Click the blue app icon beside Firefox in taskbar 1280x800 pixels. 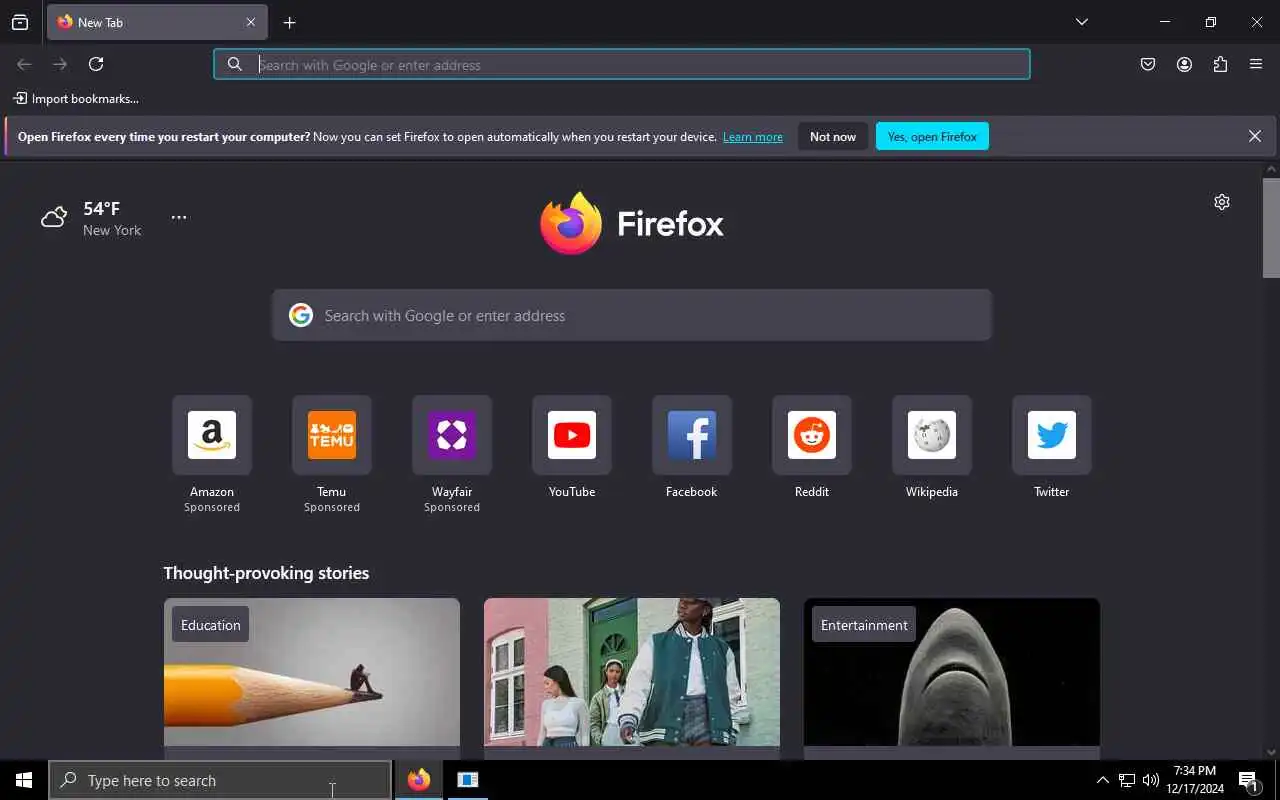467,780
